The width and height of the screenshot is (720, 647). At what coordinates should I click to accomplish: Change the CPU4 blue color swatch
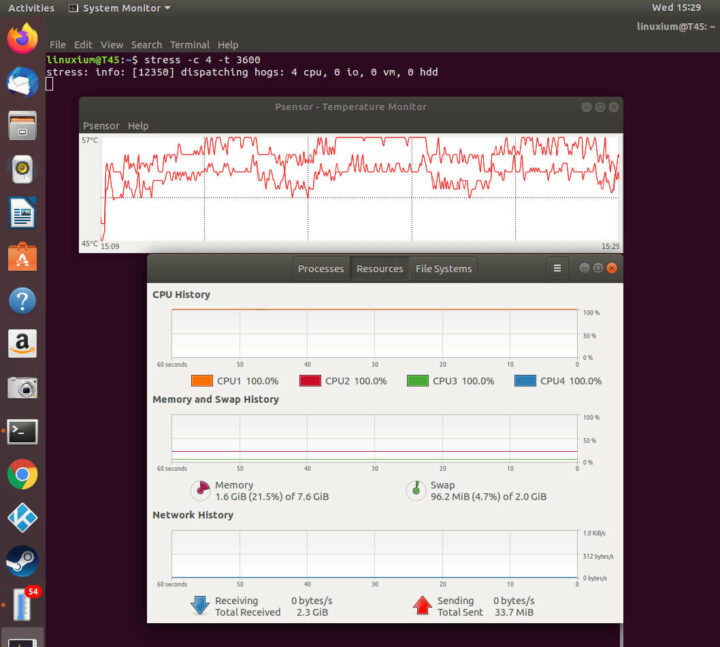[525, 381]
